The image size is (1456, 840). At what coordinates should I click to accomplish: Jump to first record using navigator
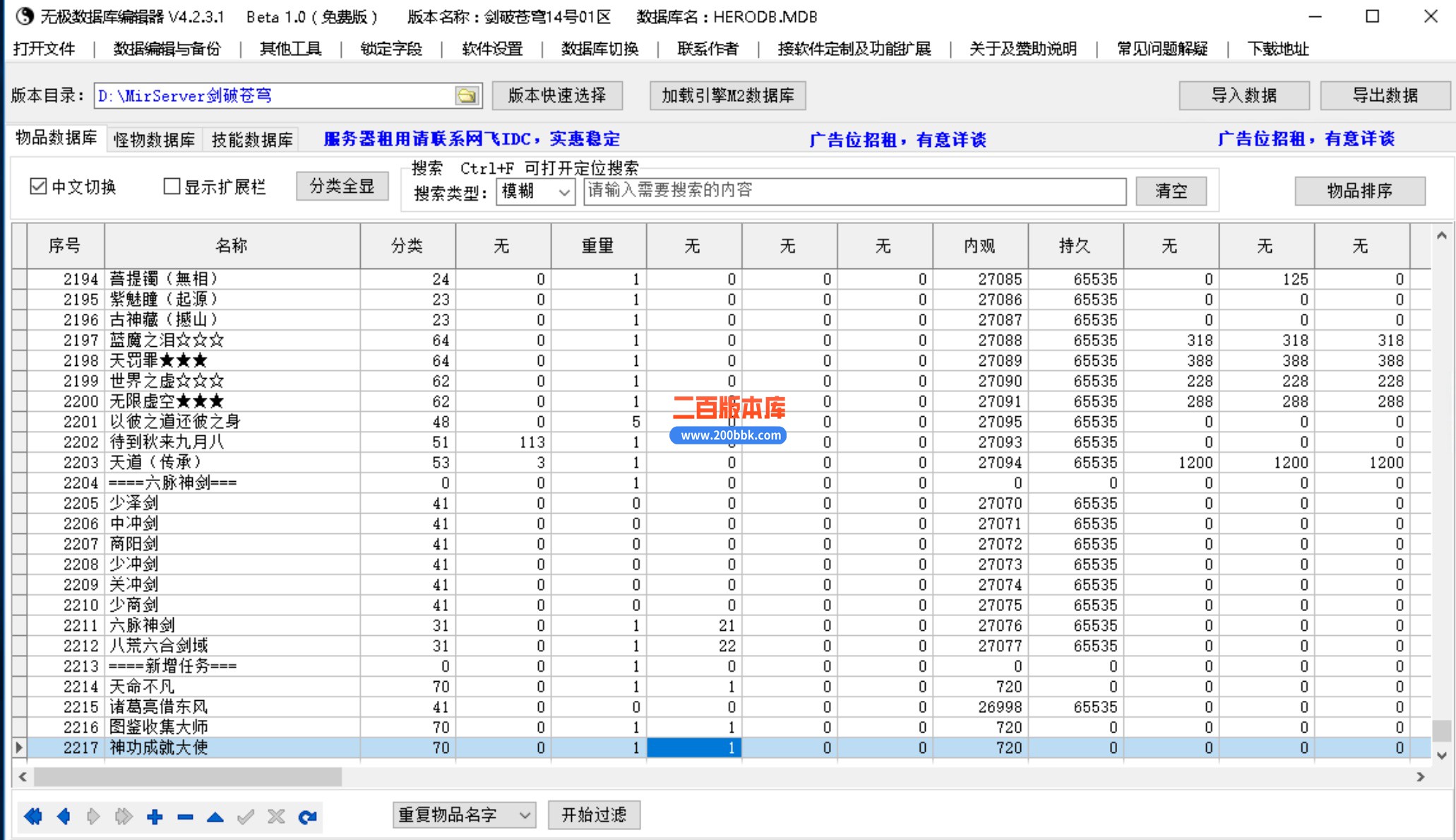pyautogui.click(x=32, y=817)
